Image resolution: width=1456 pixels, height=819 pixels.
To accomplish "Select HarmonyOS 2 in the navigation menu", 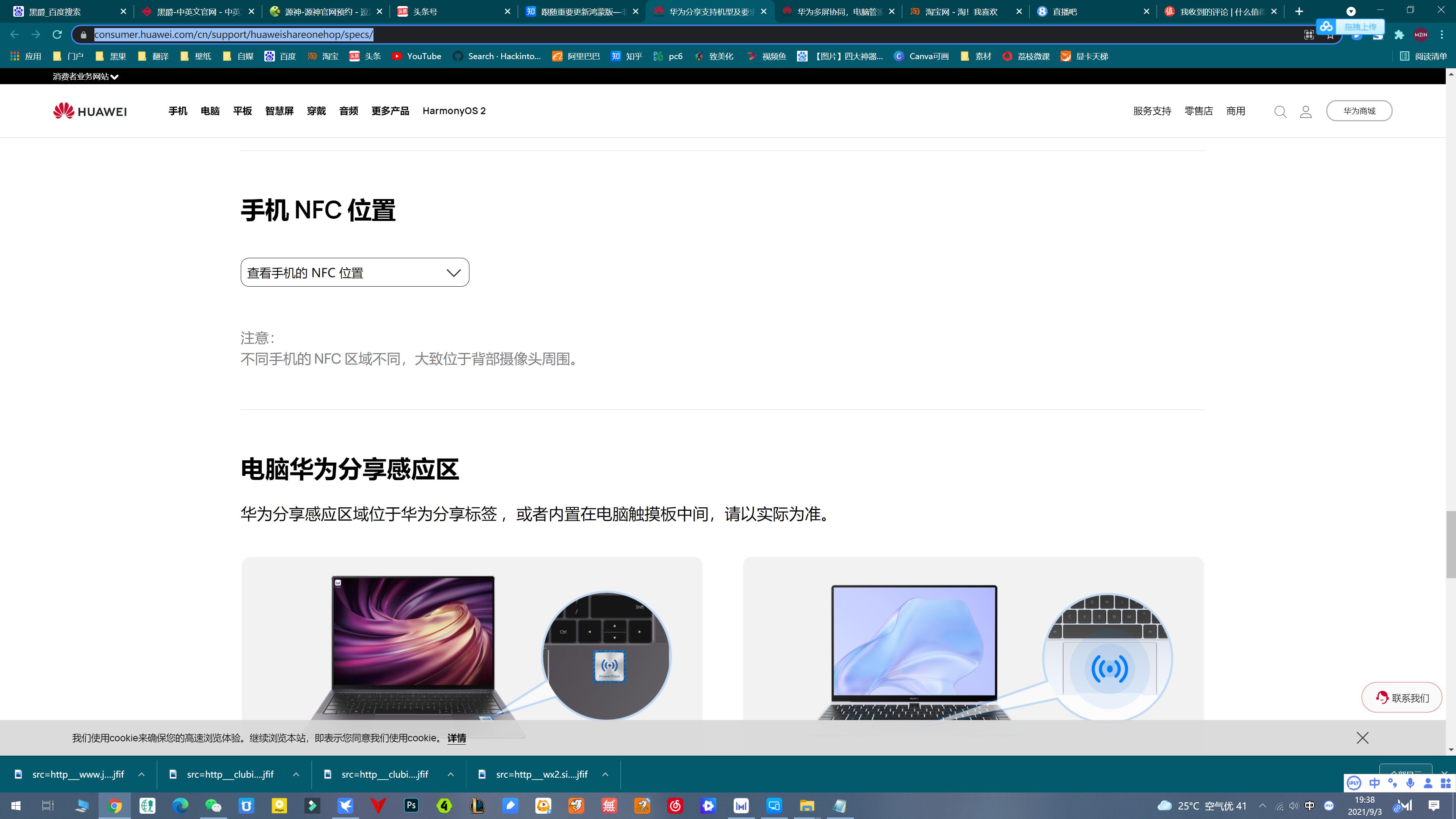I will pyautogui.click(x=454, y=111).
